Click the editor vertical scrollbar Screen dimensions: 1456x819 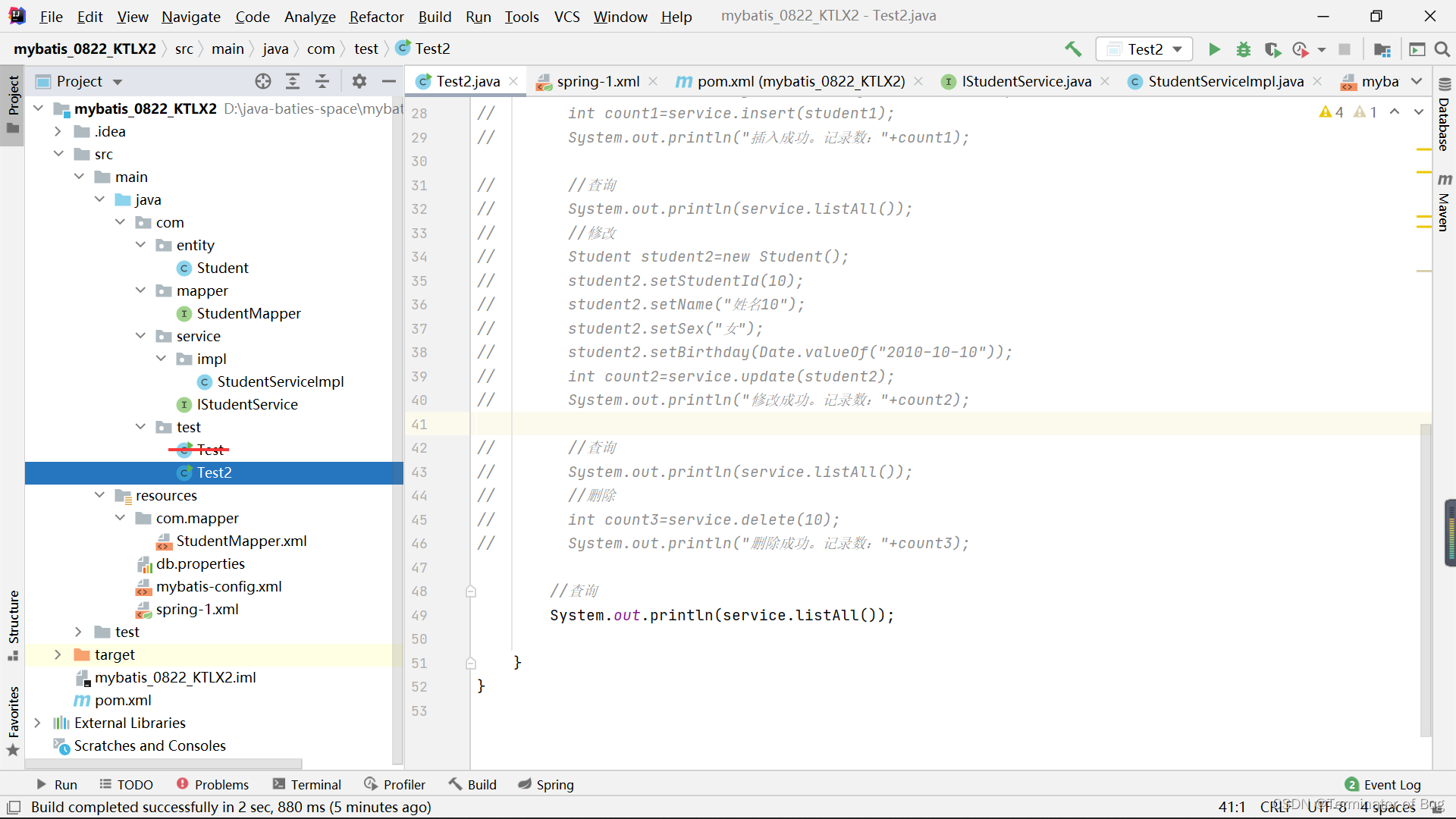point(1426,580)
